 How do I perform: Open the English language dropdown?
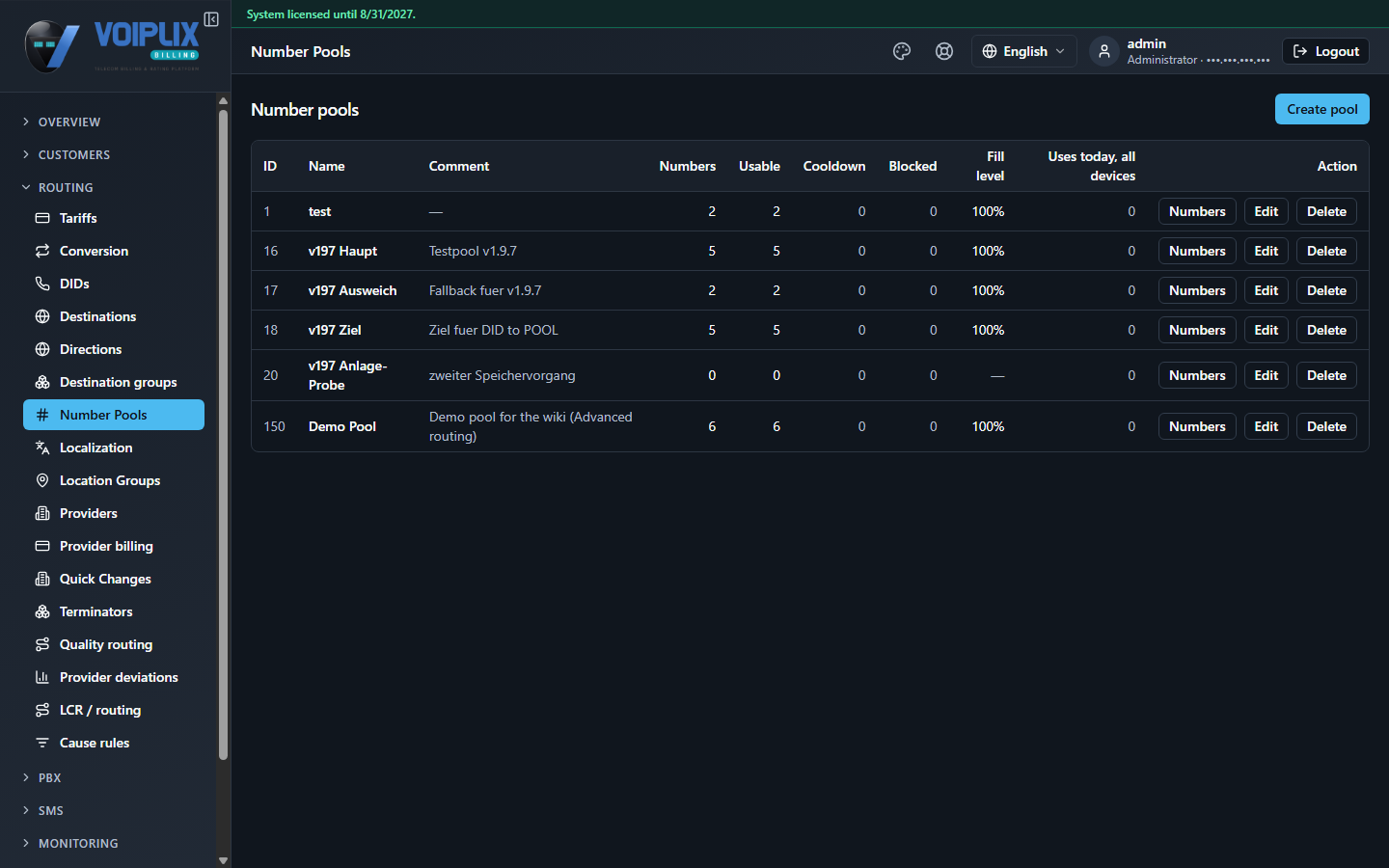1023,51
